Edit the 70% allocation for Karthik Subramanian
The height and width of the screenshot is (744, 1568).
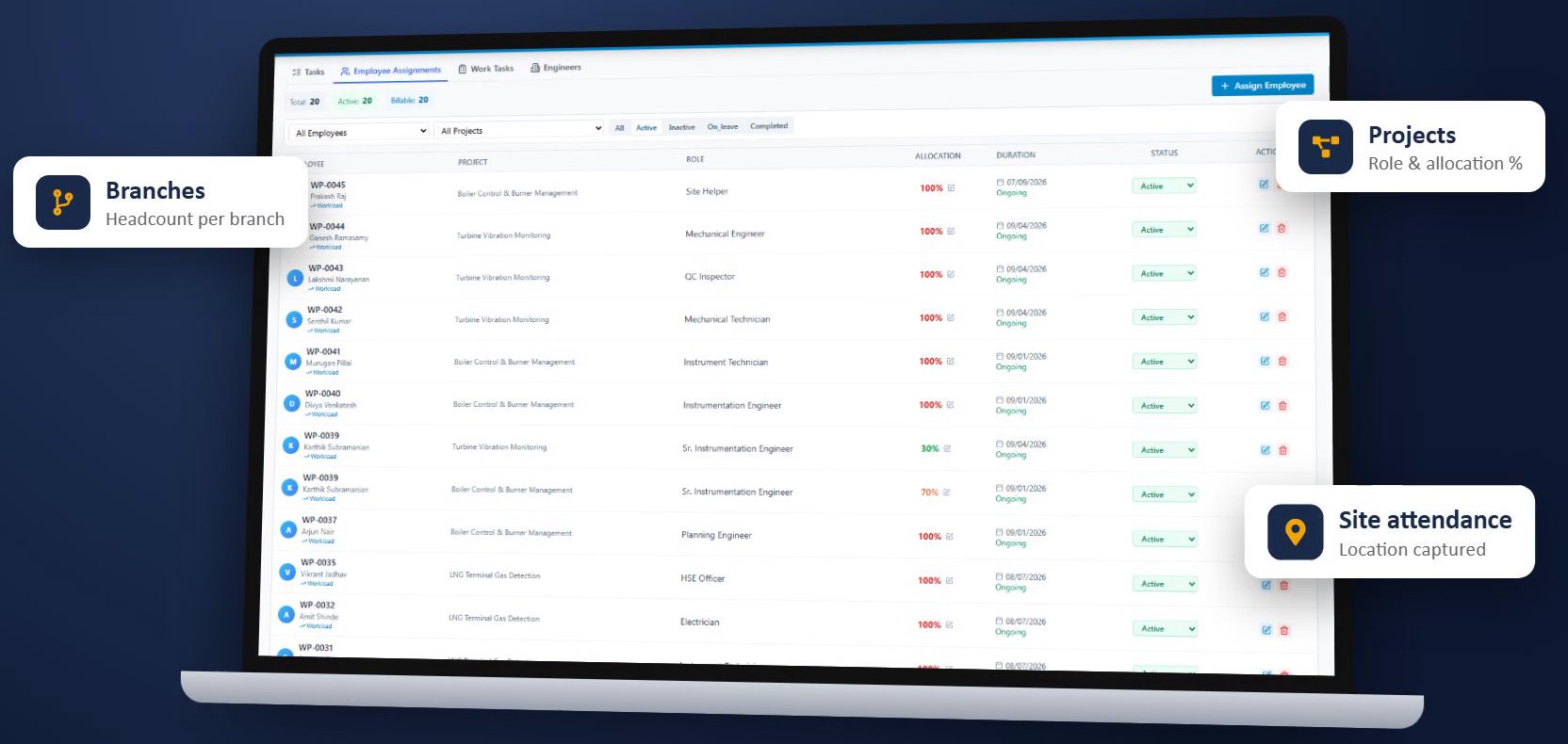click(x=946, y=493)
